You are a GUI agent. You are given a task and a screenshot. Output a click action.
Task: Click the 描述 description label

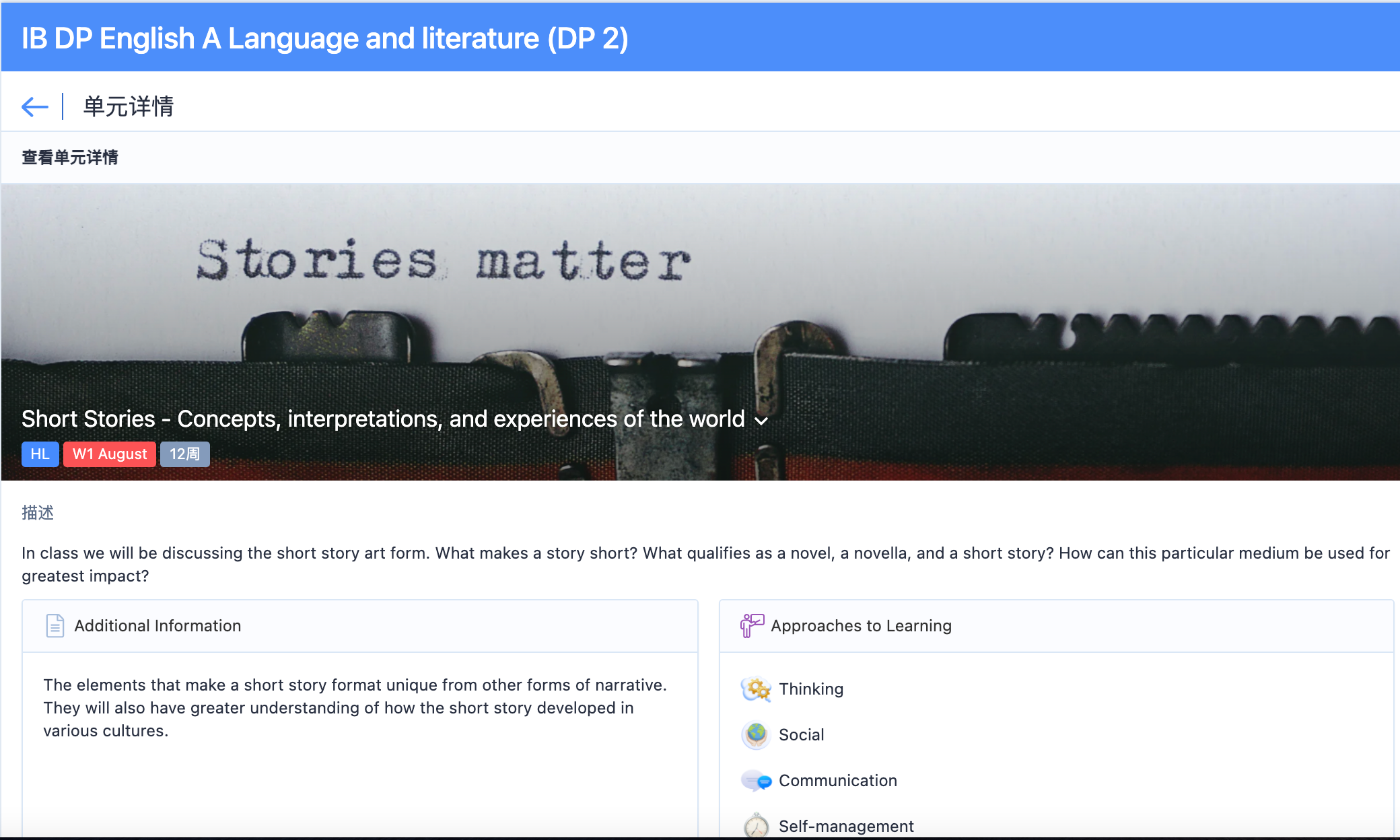click(38, 513)
